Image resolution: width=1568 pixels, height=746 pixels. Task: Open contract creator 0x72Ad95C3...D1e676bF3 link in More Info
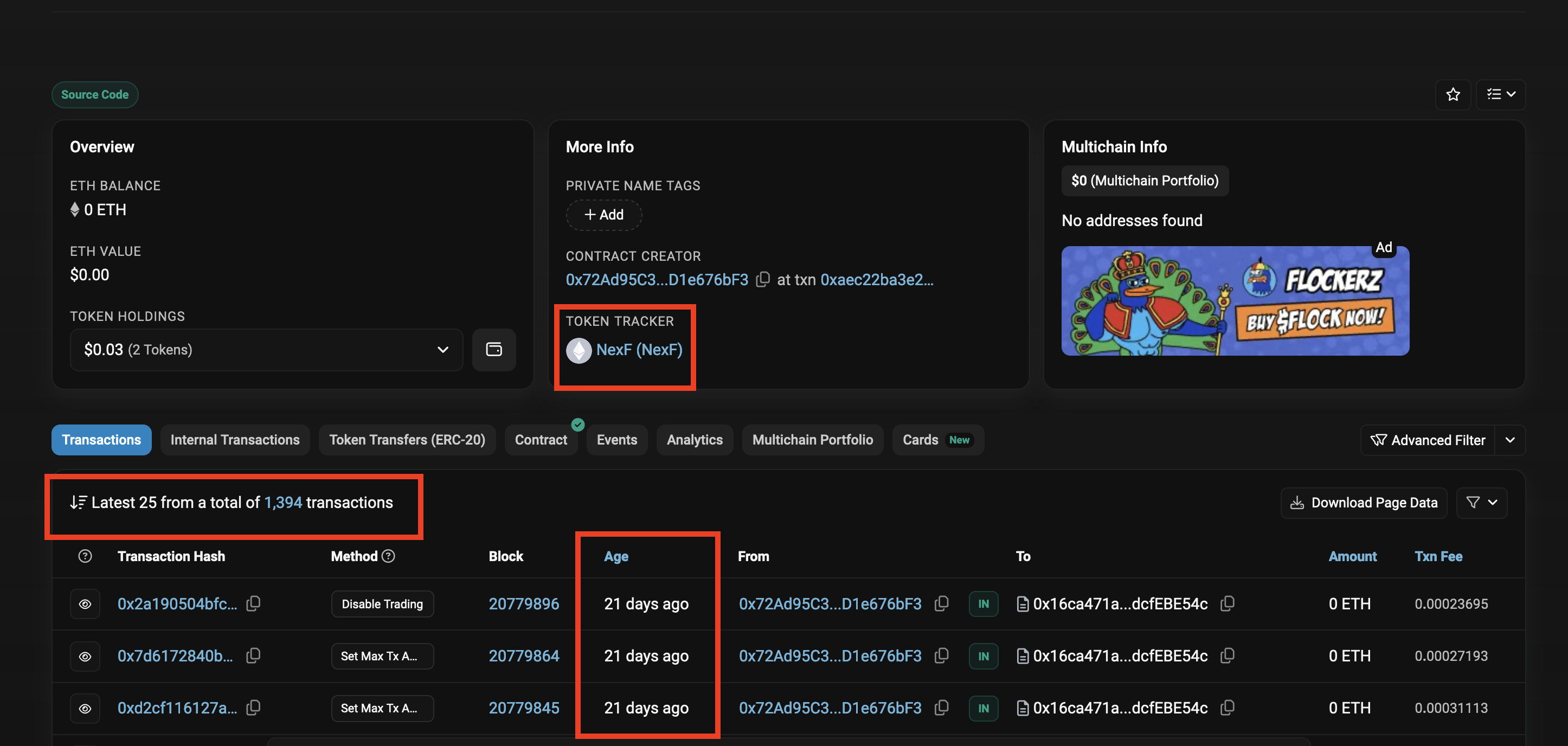[x=657, y=280]
